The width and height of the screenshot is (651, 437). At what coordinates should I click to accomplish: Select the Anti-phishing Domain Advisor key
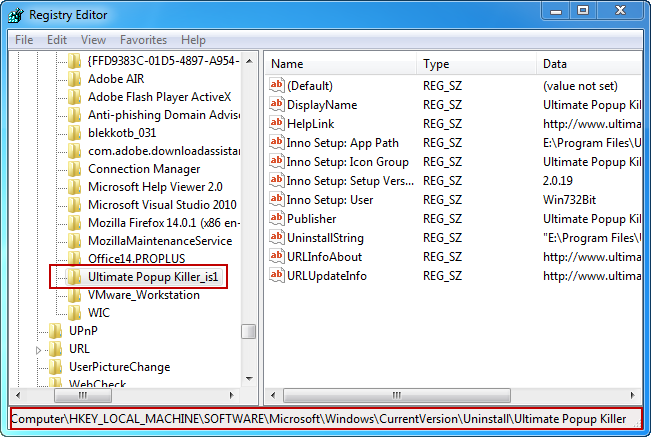(164, 115)
